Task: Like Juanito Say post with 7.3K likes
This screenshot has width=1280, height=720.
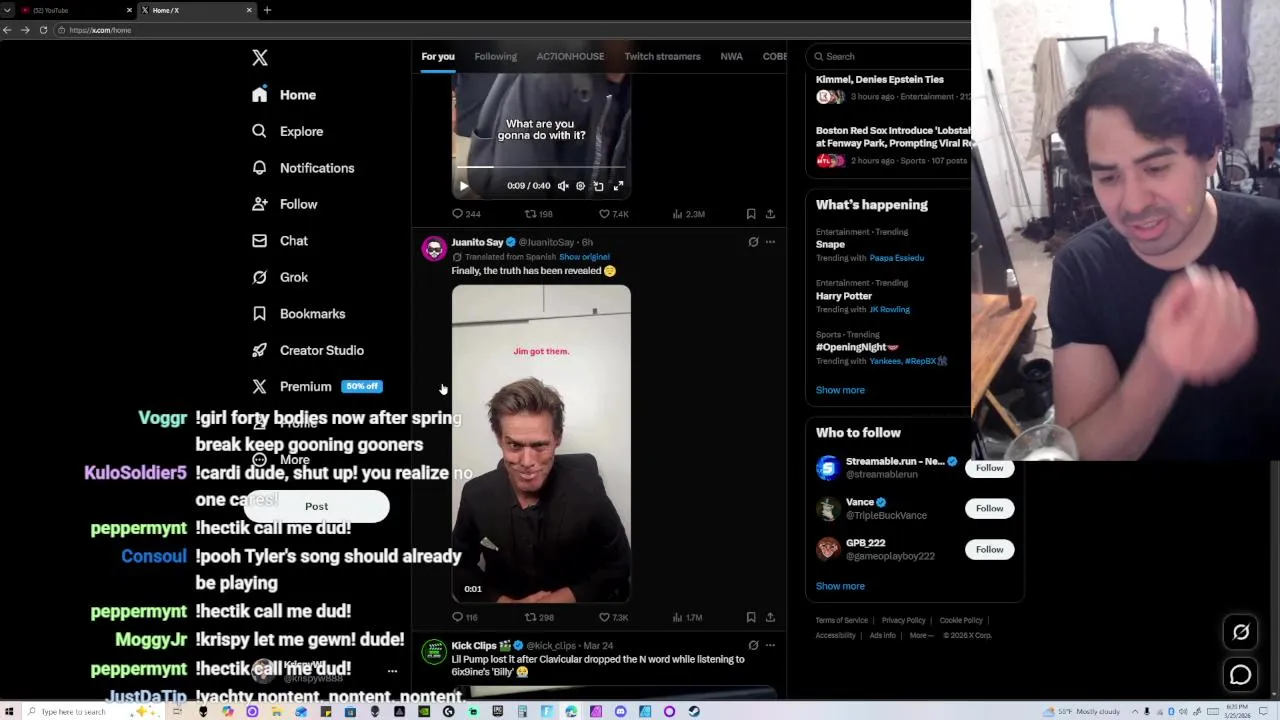Action: click(613, 618)
